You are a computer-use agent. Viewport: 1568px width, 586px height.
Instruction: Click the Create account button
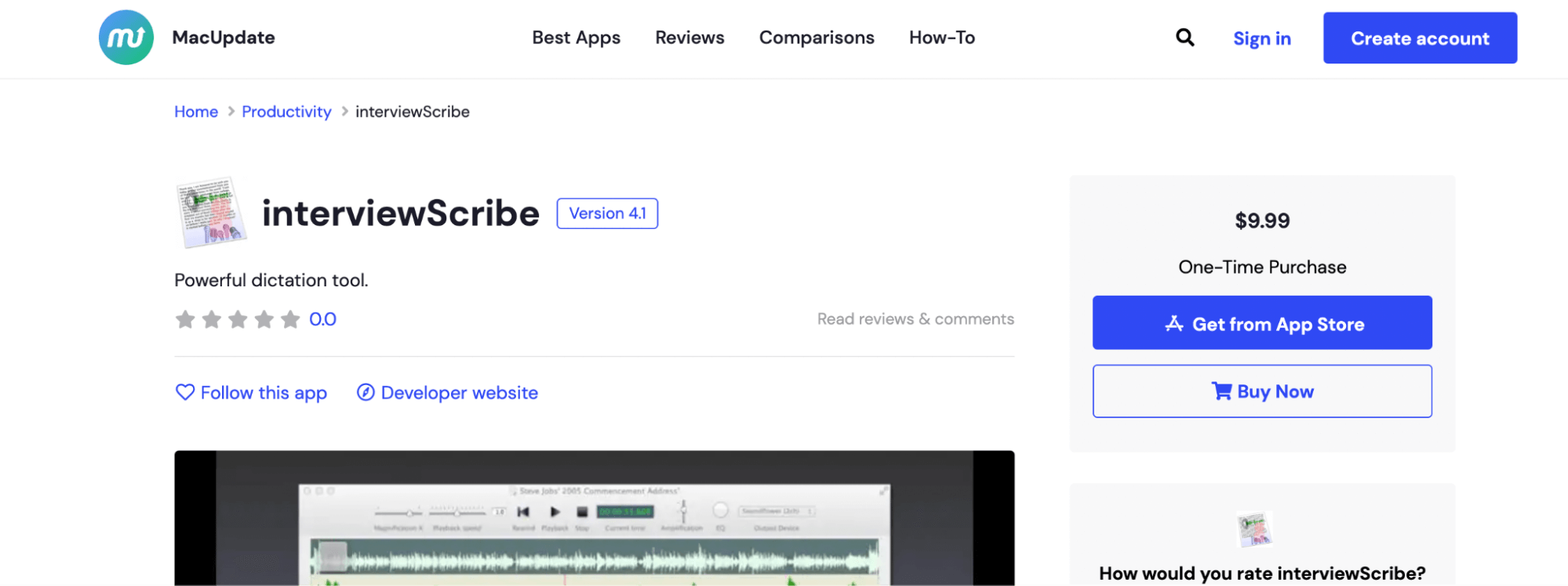pyautogui.click(x=1420, y=38)
